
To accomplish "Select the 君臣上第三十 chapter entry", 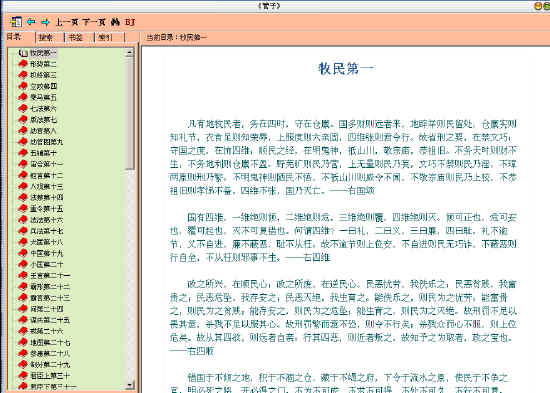I will (50, 376).
